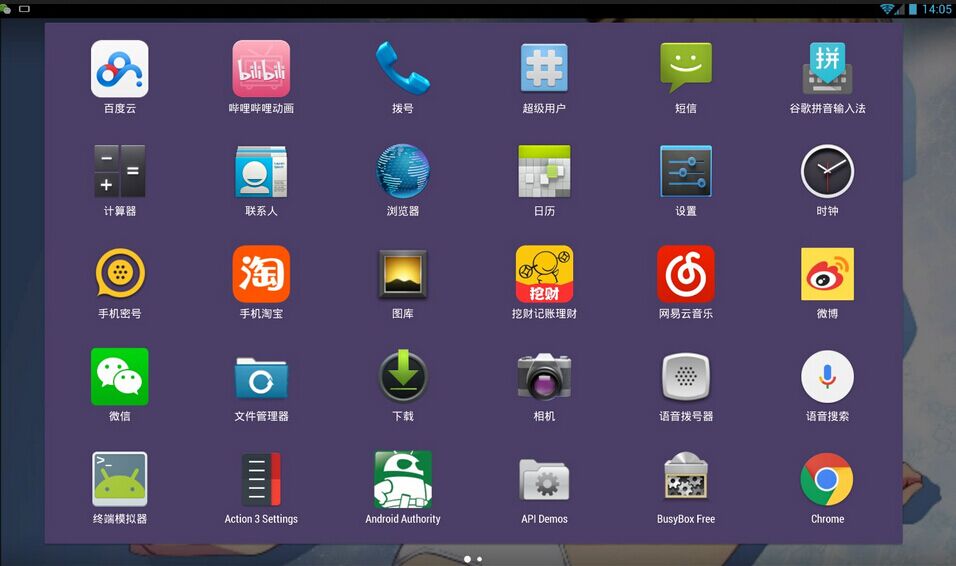Open the 微博 Weibo app

pos(827,274)
